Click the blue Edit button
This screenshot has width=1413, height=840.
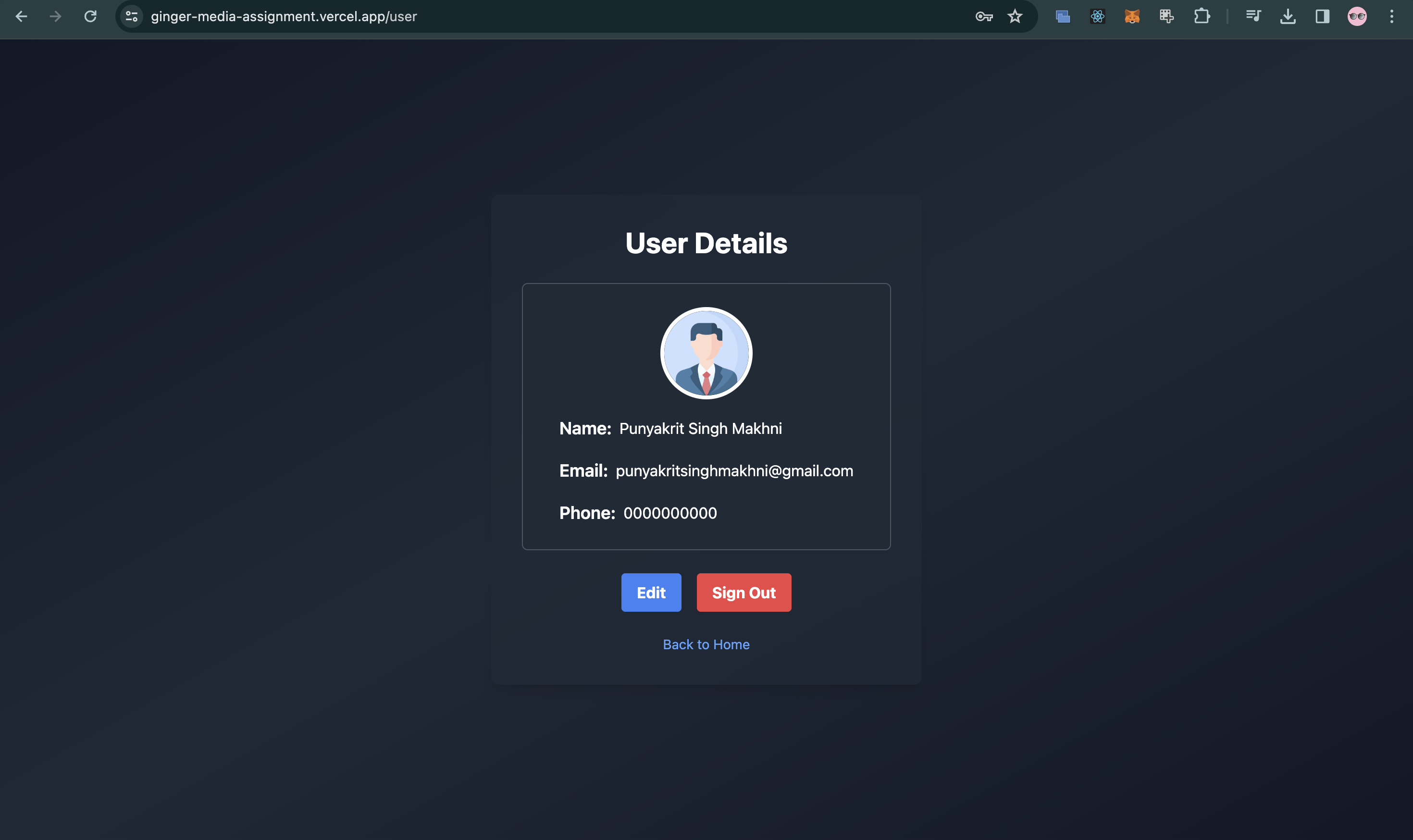(651, 593)
